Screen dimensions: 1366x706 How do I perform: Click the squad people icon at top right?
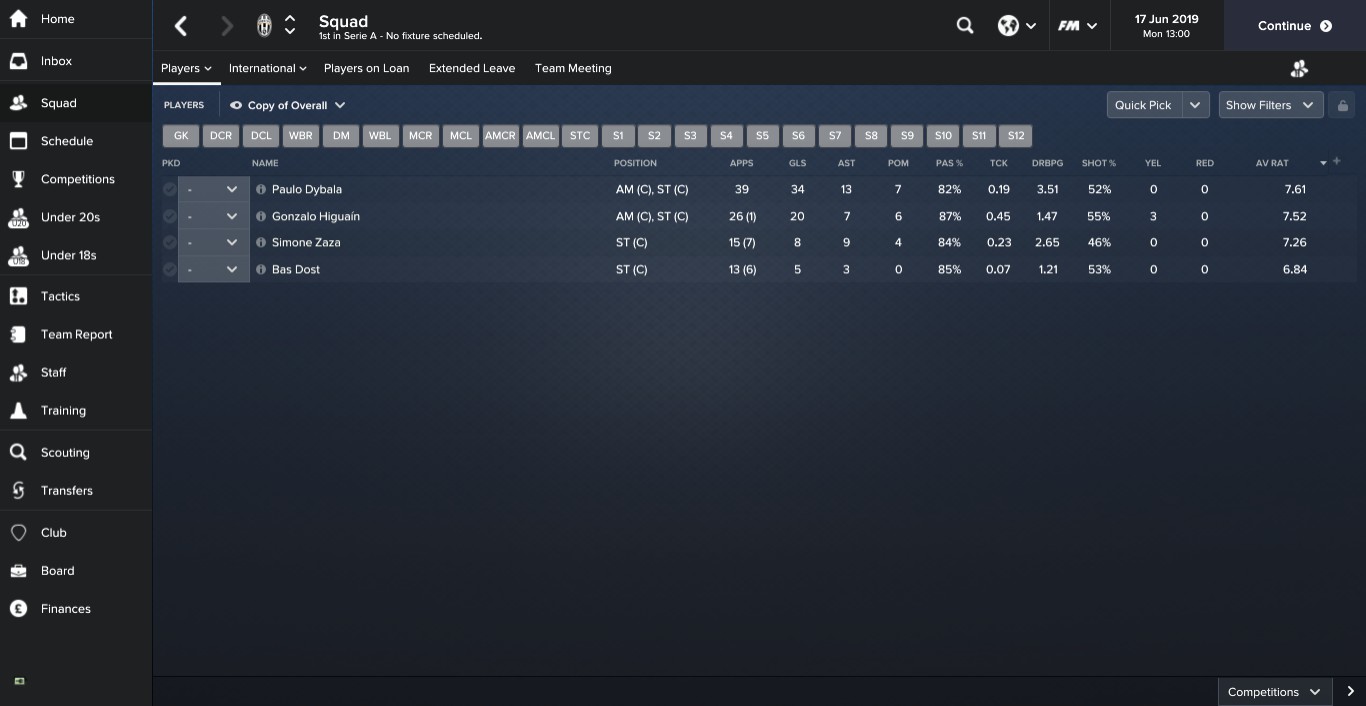1299,68
